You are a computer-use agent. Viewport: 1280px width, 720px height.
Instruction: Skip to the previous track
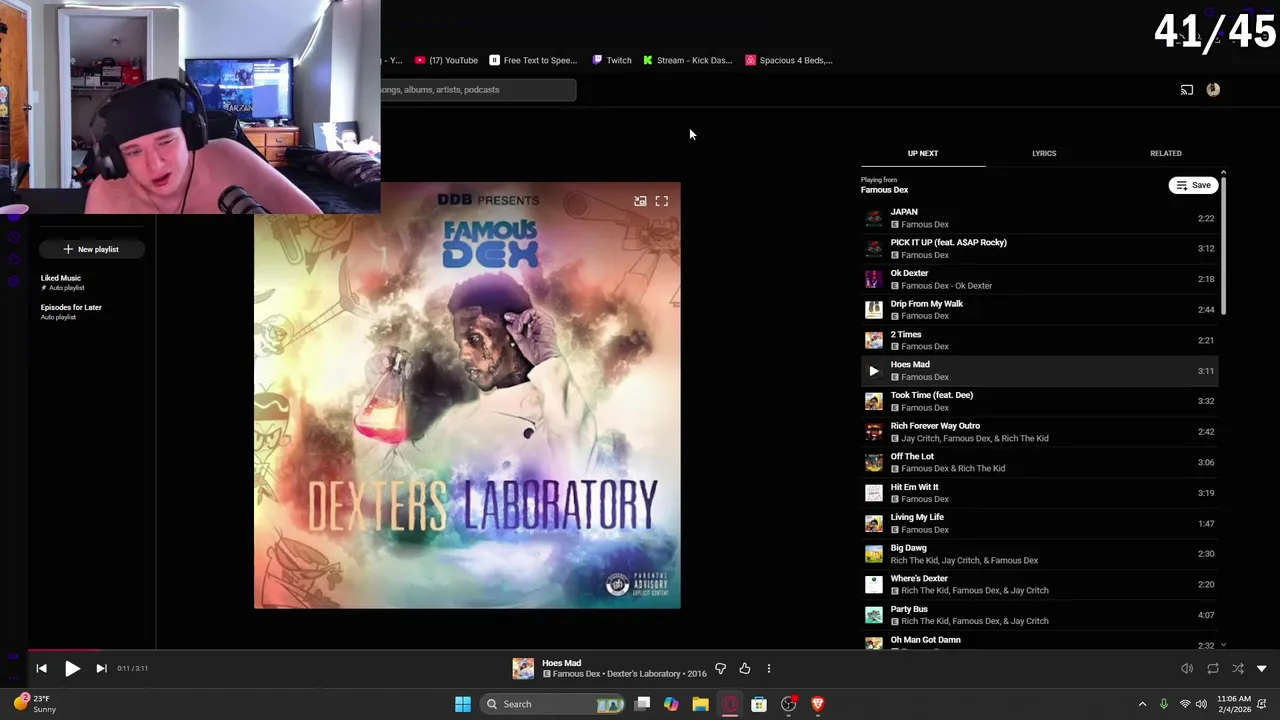pyautogui.click(x=41, y=668)
